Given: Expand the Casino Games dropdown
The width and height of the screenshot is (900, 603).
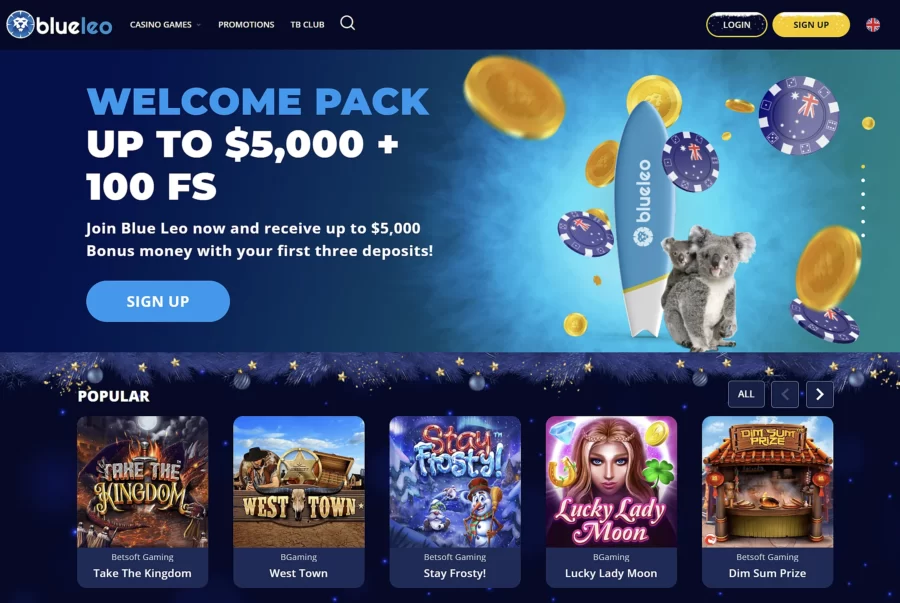Looking at the screenshot, I should click(x=165, y=25).
